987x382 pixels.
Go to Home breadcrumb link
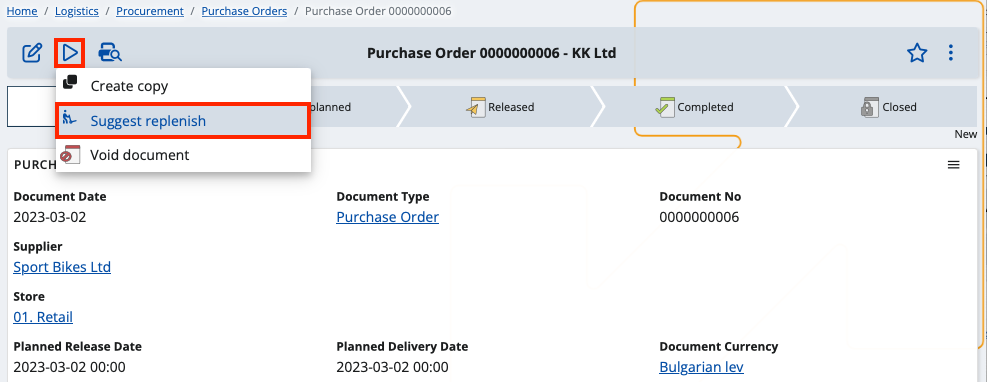click(22, 11)
